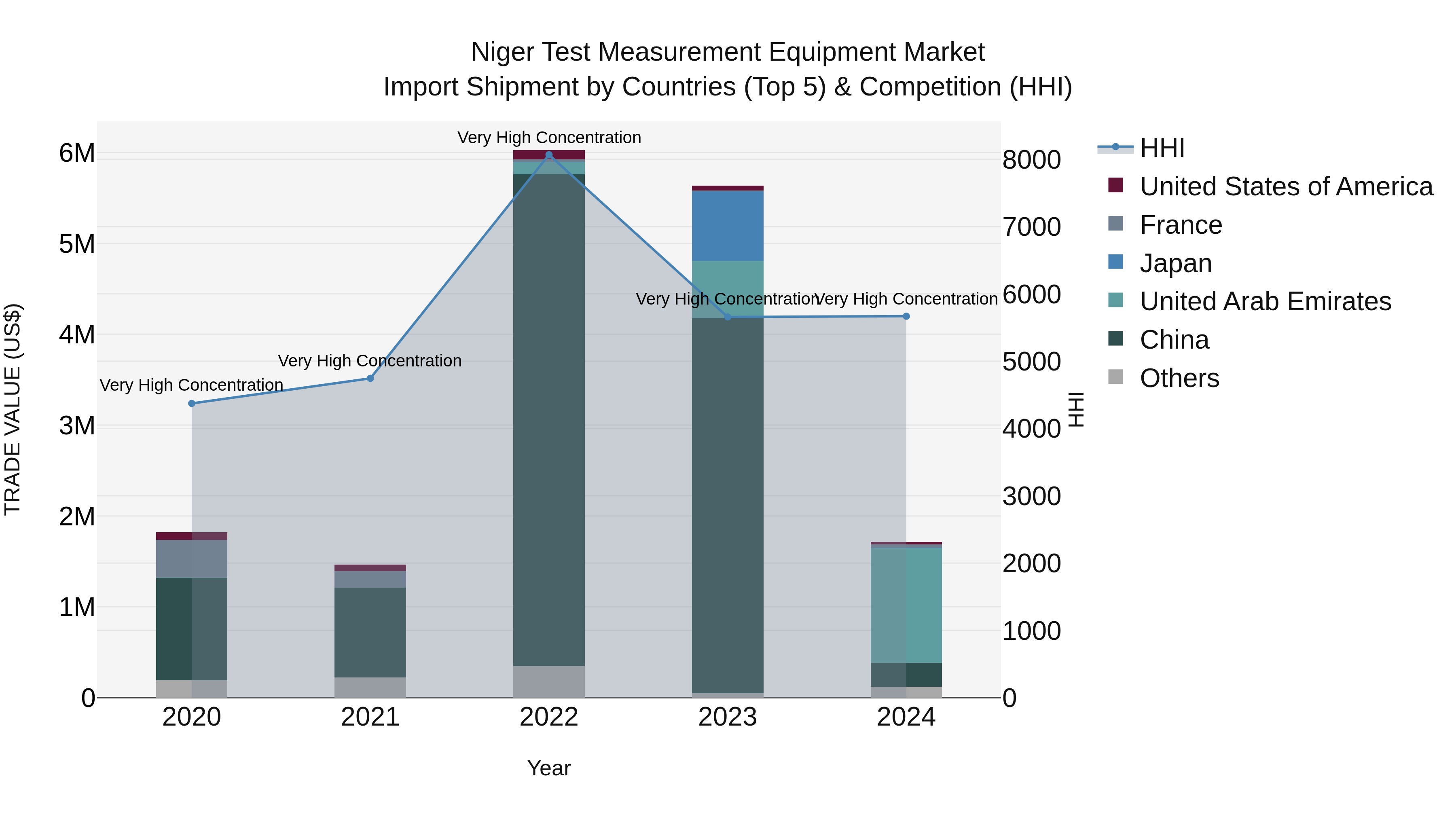Click the teal United Arab Emirates swatch
Viewport: 1456px width, 819px height.
[x=1116, y=300]
